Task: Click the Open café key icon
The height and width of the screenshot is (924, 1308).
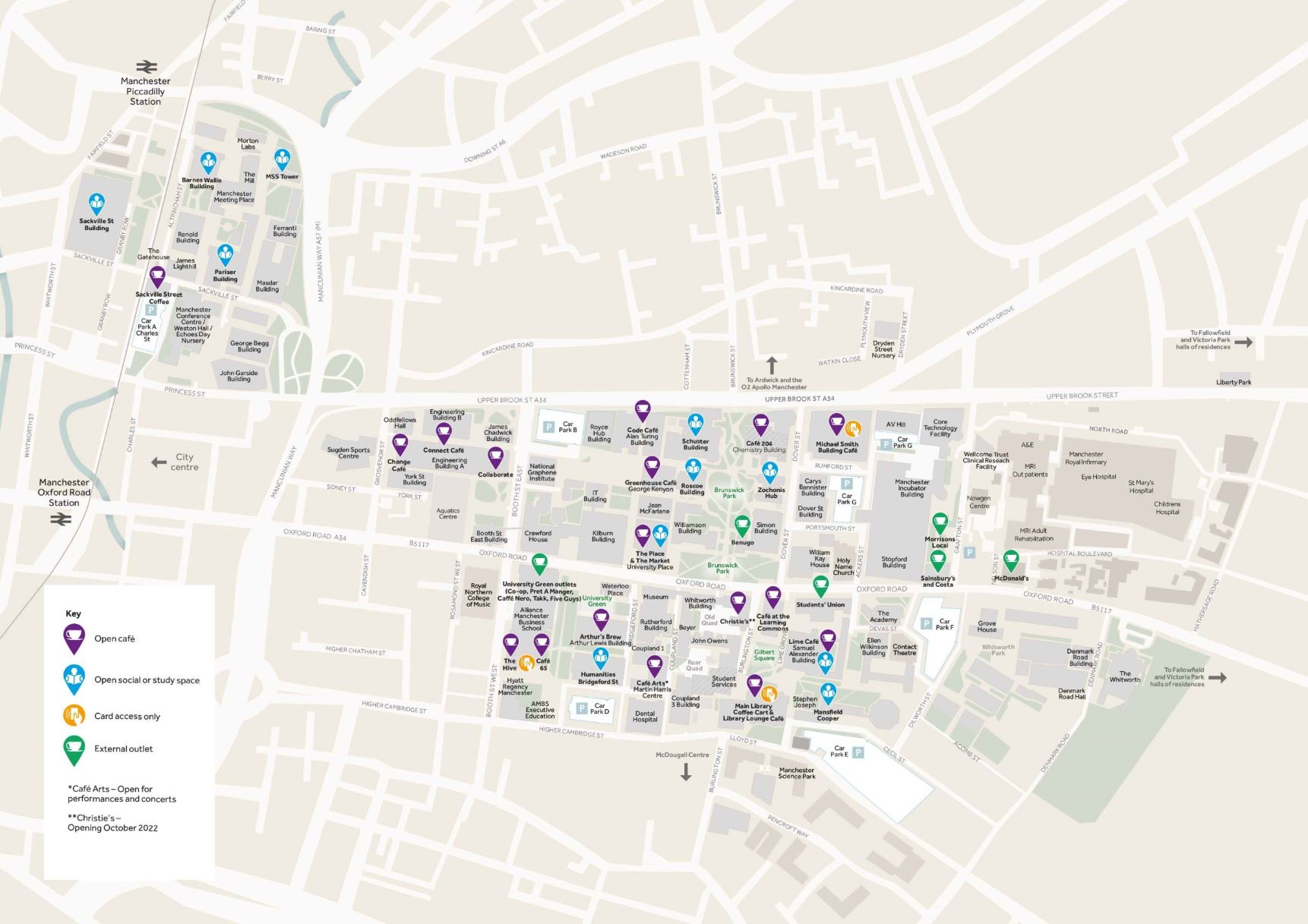Action: click(74, 636)
